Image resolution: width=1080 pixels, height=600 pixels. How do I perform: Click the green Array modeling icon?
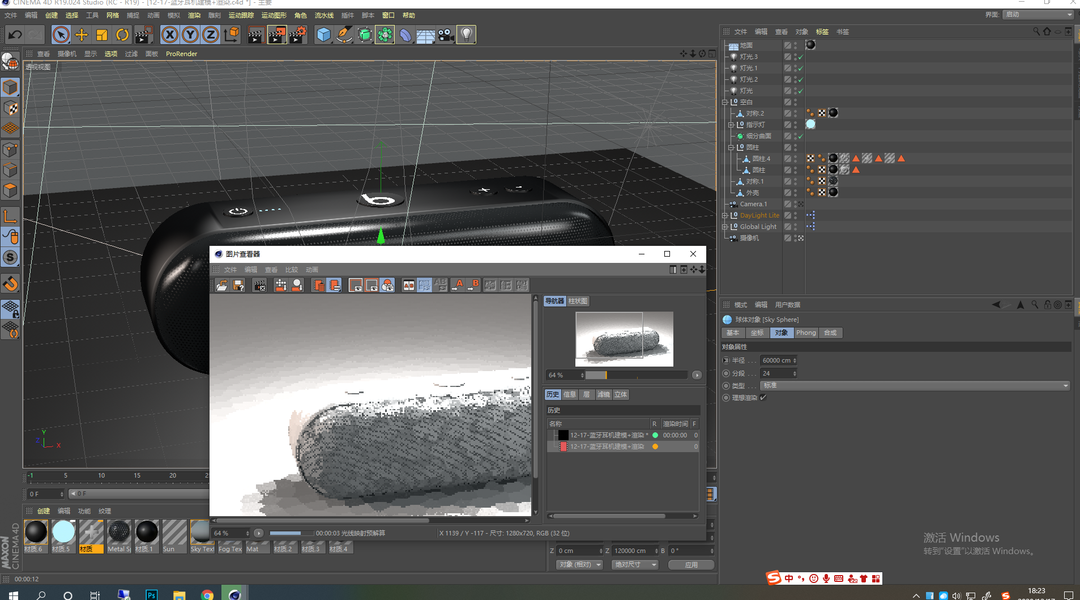click(385, 34)
